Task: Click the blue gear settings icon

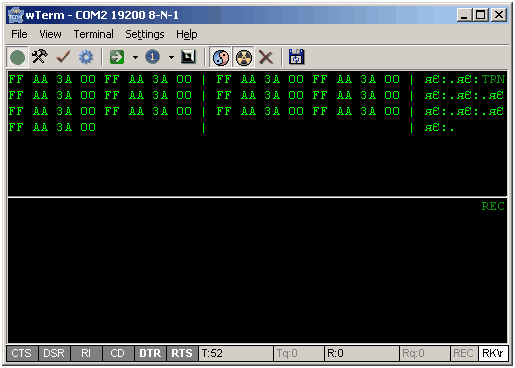Action: pyautogui.click(x=86, y=57)
